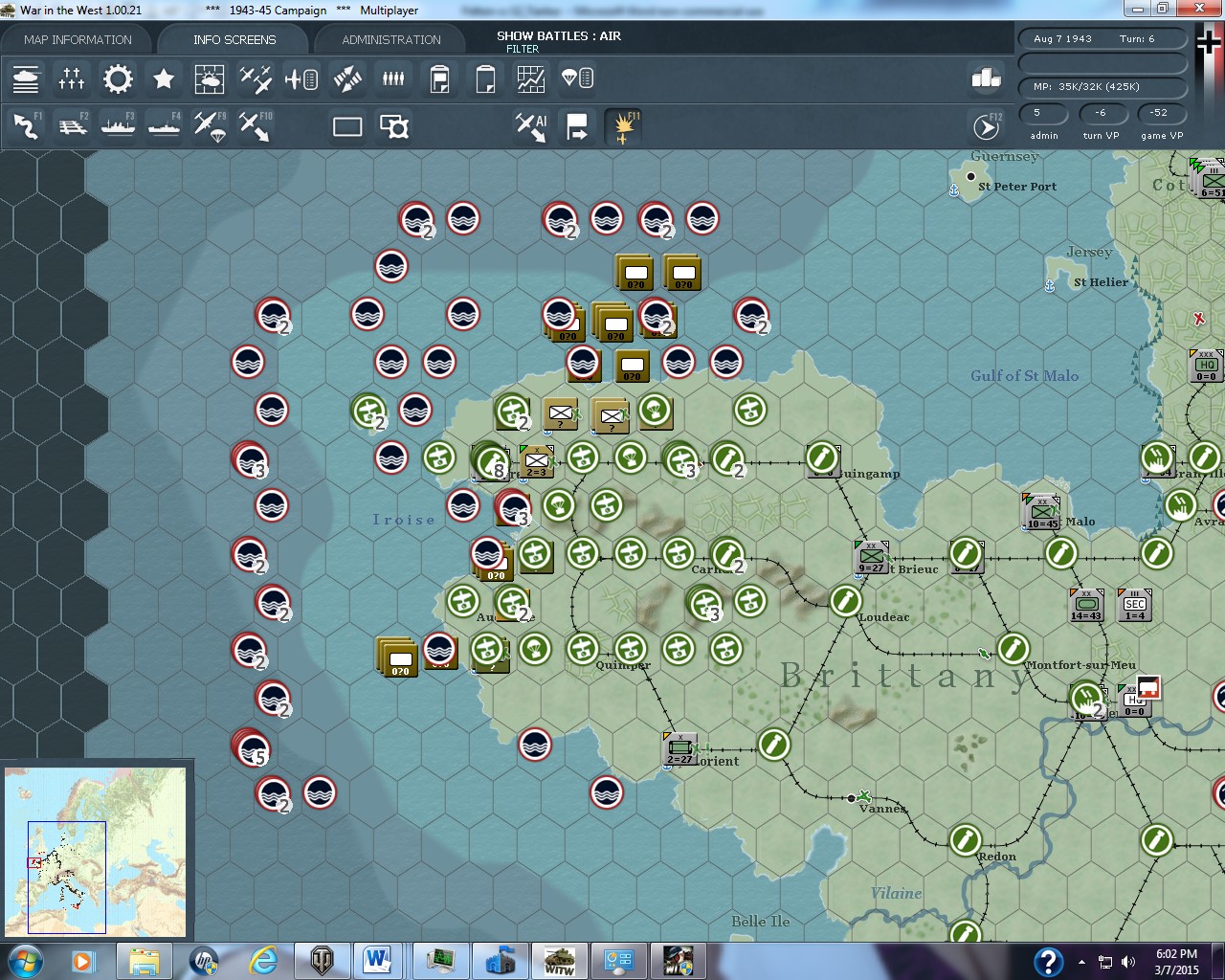Click the German cross flag emblem
This screenshot has width=1225, height=980.
(x=1209, y=43)
